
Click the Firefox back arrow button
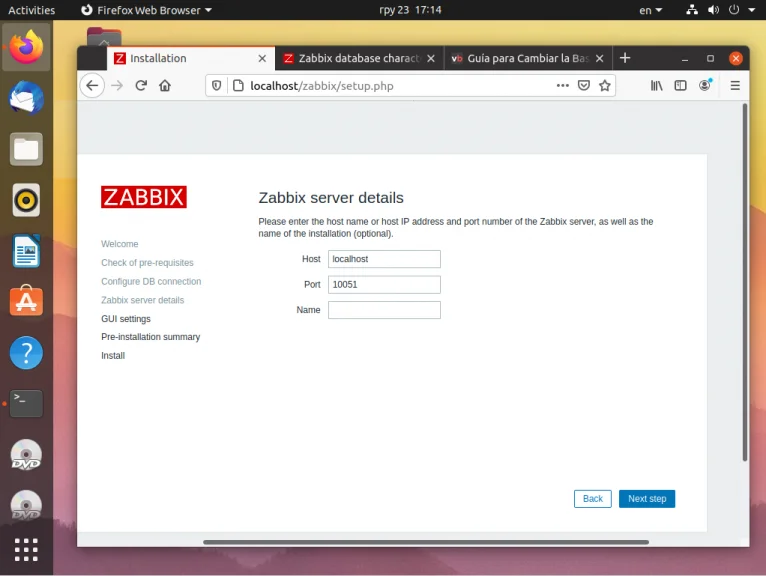coord(92,86)
